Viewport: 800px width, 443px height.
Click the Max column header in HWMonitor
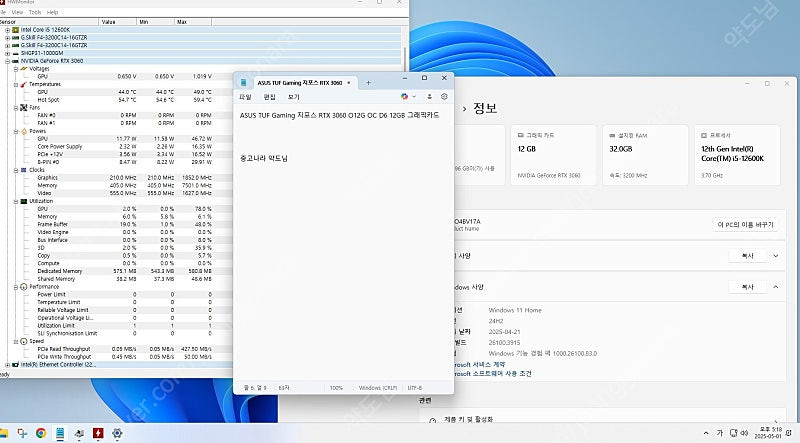coord(193,22)
